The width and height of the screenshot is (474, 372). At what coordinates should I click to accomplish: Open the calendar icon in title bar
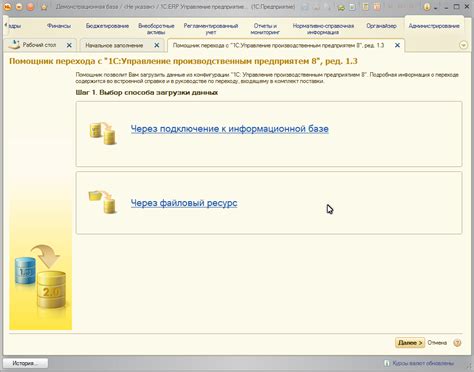[377, 7]
